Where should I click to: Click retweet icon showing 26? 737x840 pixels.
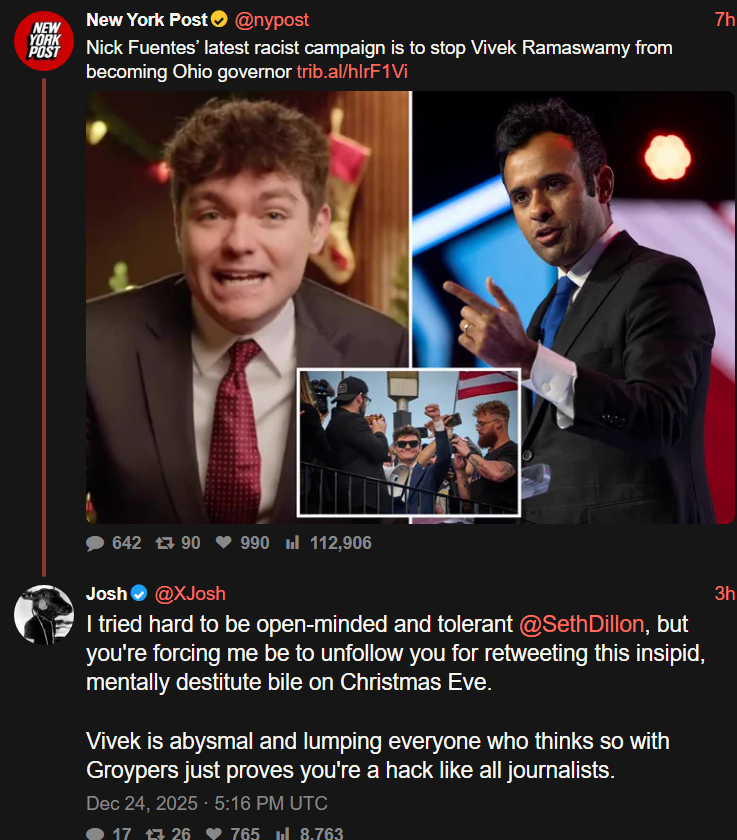(x=155, y=834)
